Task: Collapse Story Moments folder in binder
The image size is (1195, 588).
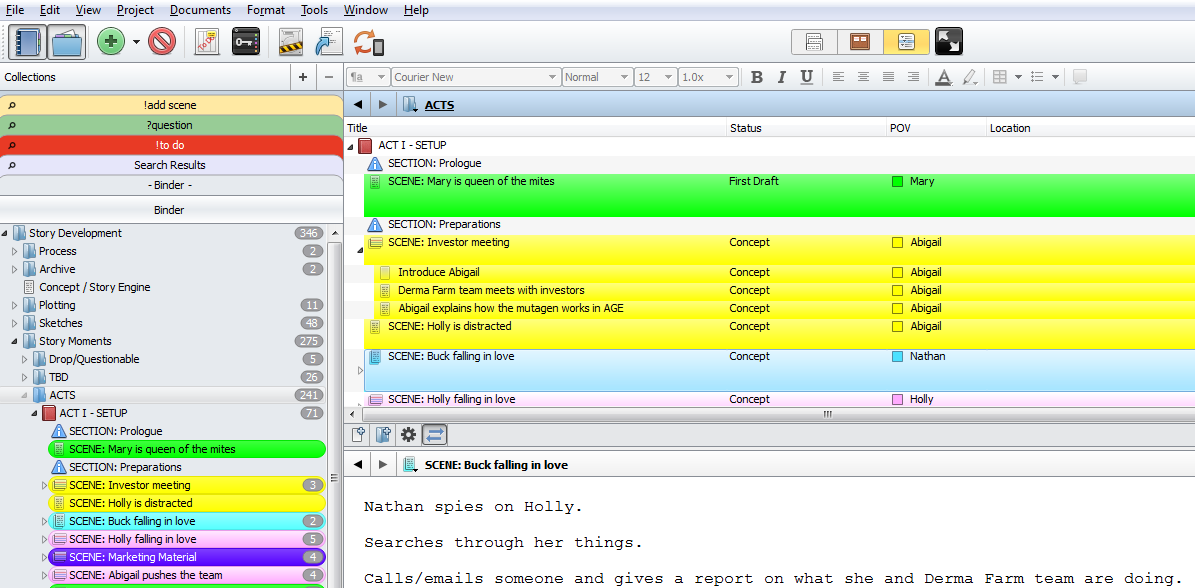Action: [14, 341]
